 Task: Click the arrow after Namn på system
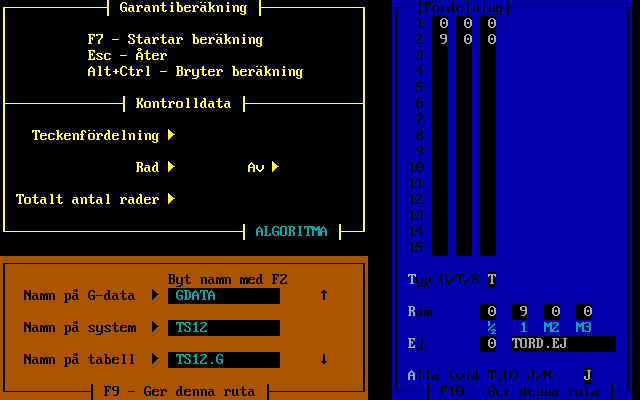pos(156,327)
